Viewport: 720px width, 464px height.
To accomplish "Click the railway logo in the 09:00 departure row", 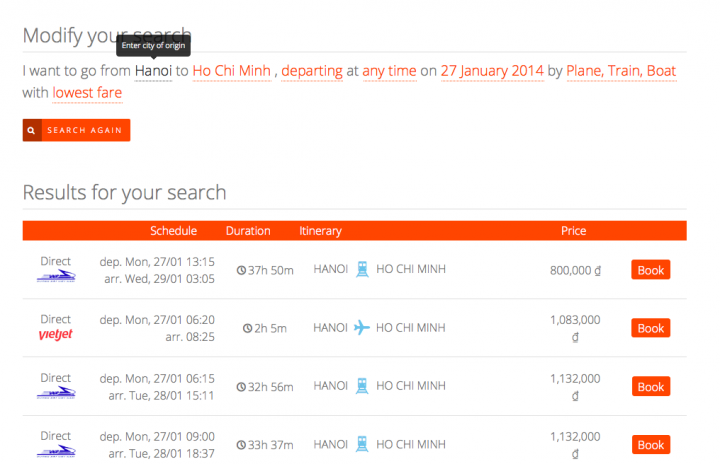I will [x=56, y=451].
